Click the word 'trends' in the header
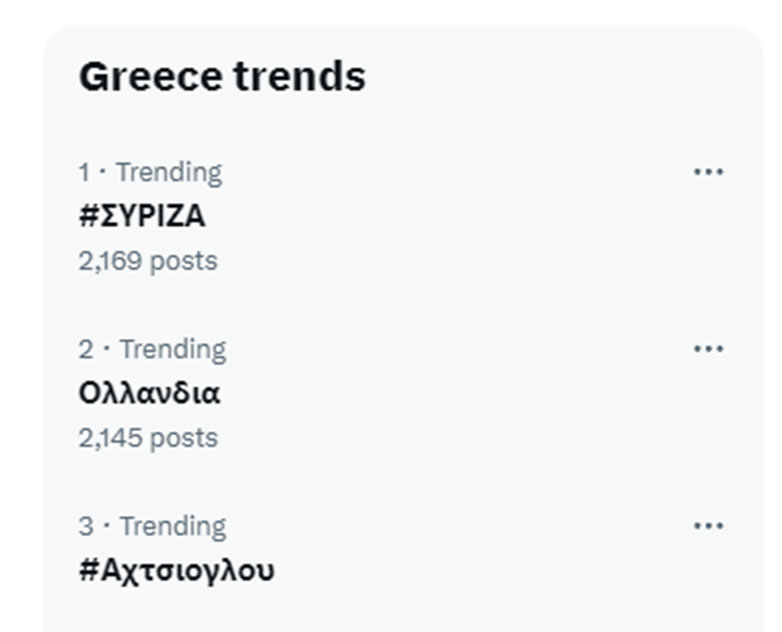782x632 pixels. coord(299,76)
